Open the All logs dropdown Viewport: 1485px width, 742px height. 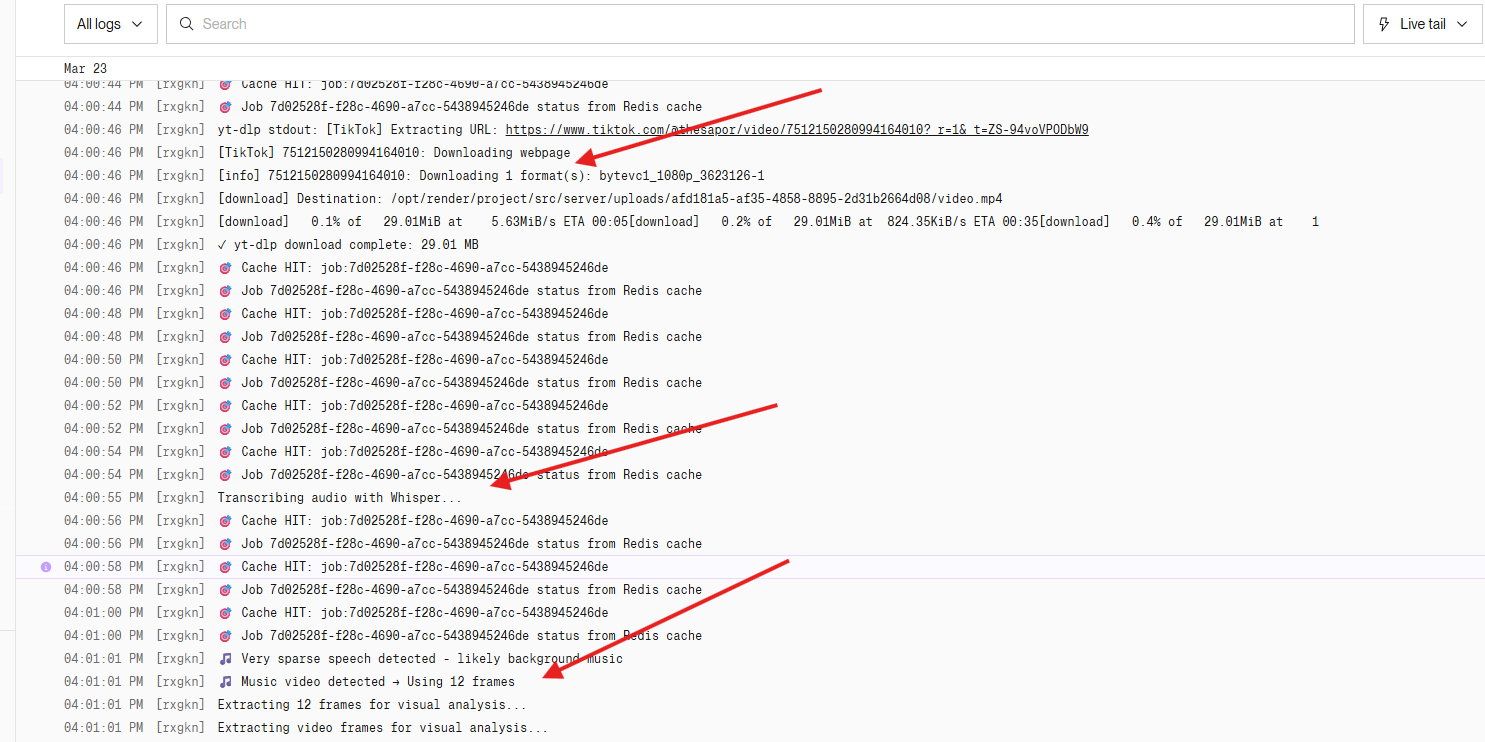(x=110, y=23)
